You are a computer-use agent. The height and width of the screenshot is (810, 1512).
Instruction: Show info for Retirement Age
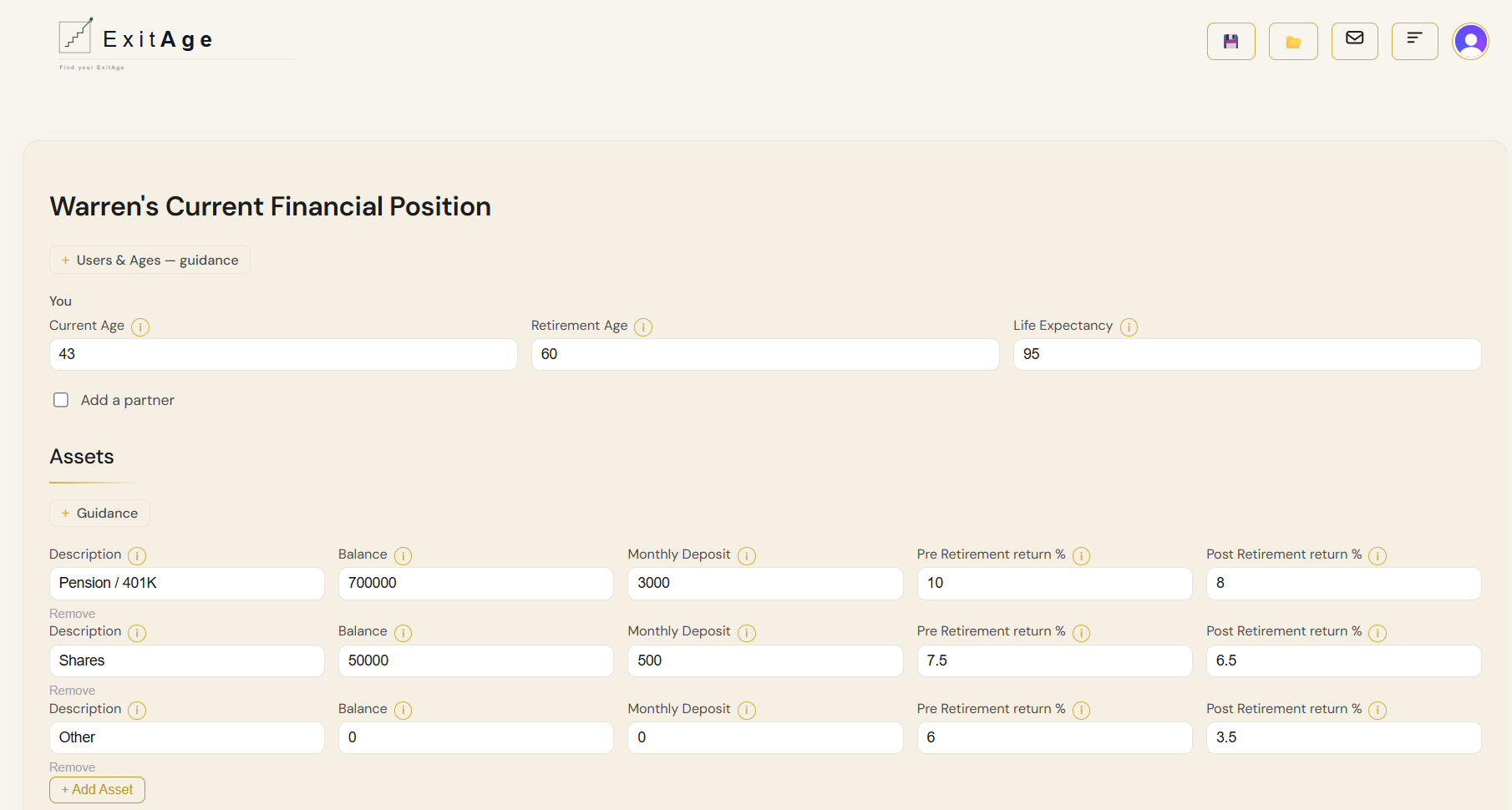pos(643,327)
